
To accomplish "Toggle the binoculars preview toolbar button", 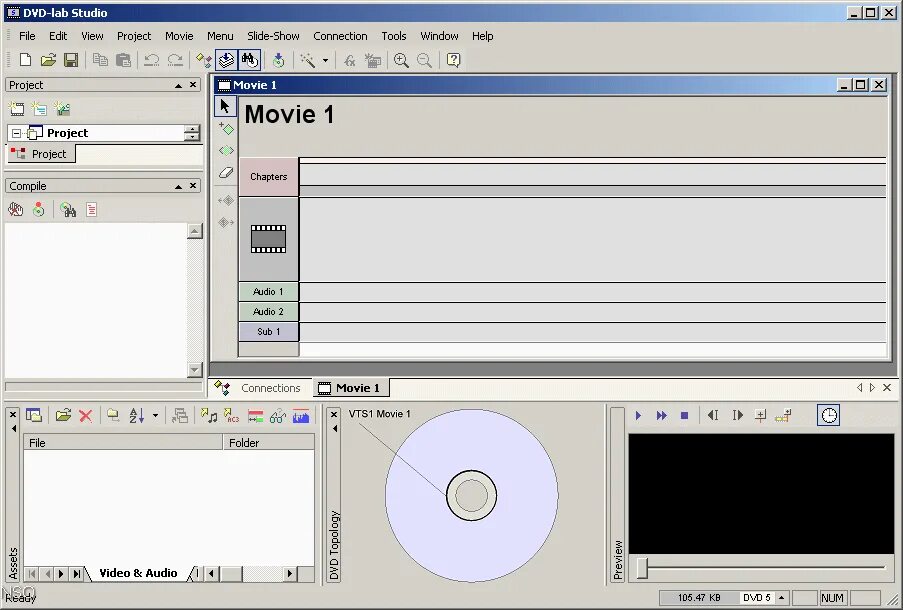I will (x=249, y=60).
